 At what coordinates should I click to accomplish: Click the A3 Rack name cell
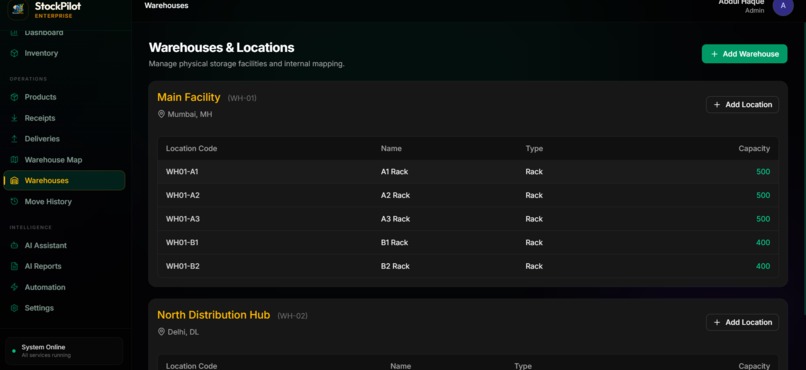[x=395, y=219]
